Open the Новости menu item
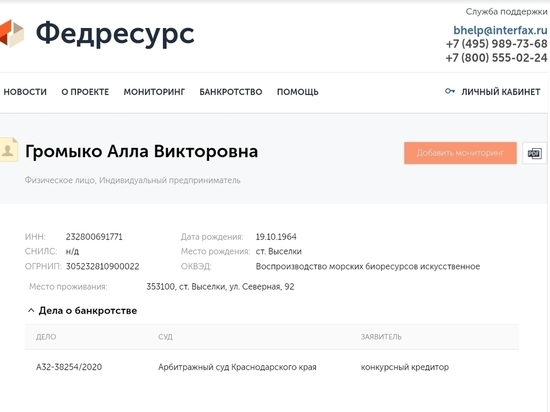Screen dimensions: 550x412 click(25, 92)
